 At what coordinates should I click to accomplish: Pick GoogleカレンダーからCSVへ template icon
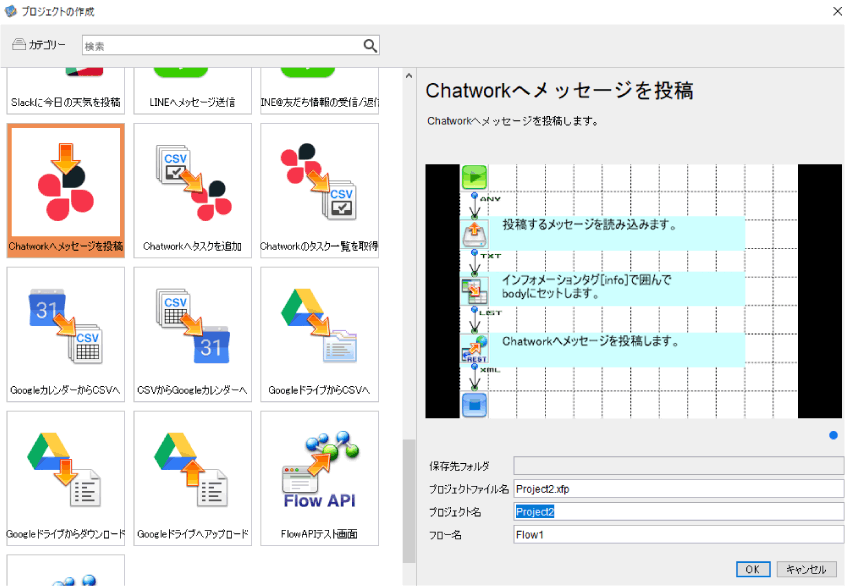66,334
